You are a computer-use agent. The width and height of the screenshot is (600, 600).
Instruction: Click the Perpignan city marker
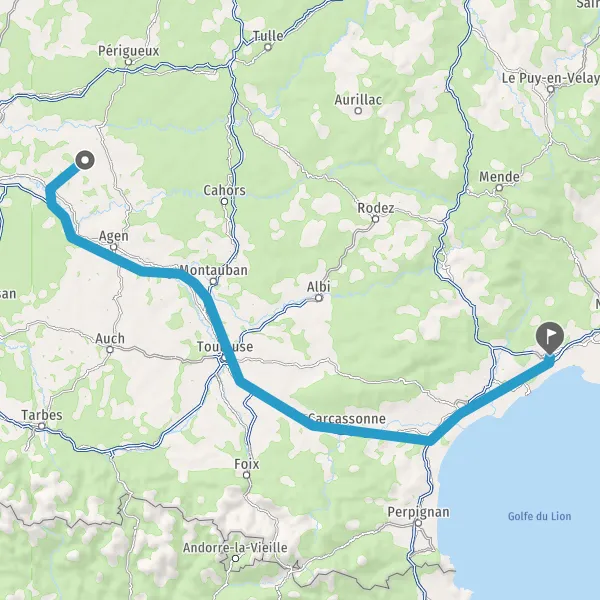[x=418, y=523]
